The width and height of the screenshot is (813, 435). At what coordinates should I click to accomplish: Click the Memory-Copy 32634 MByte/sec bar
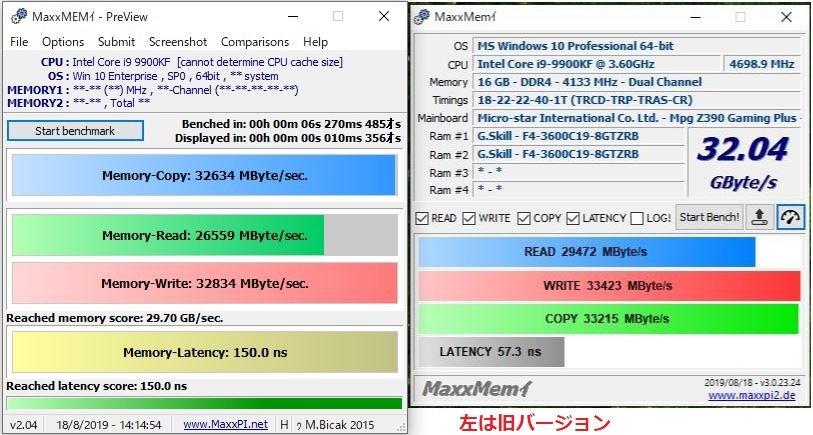point(204,175)
